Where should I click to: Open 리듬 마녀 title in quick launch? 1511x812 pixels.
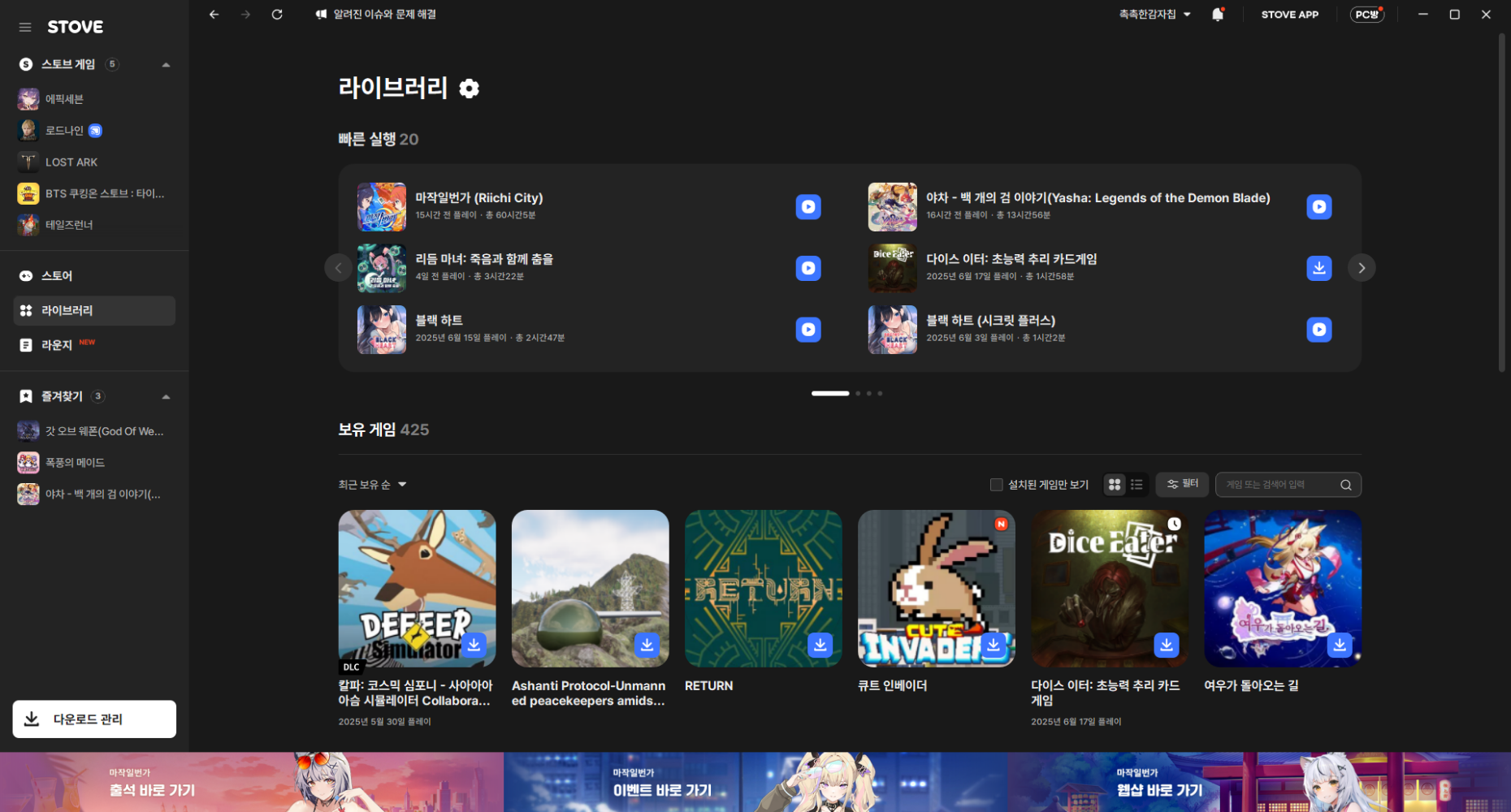click(484, 259)
